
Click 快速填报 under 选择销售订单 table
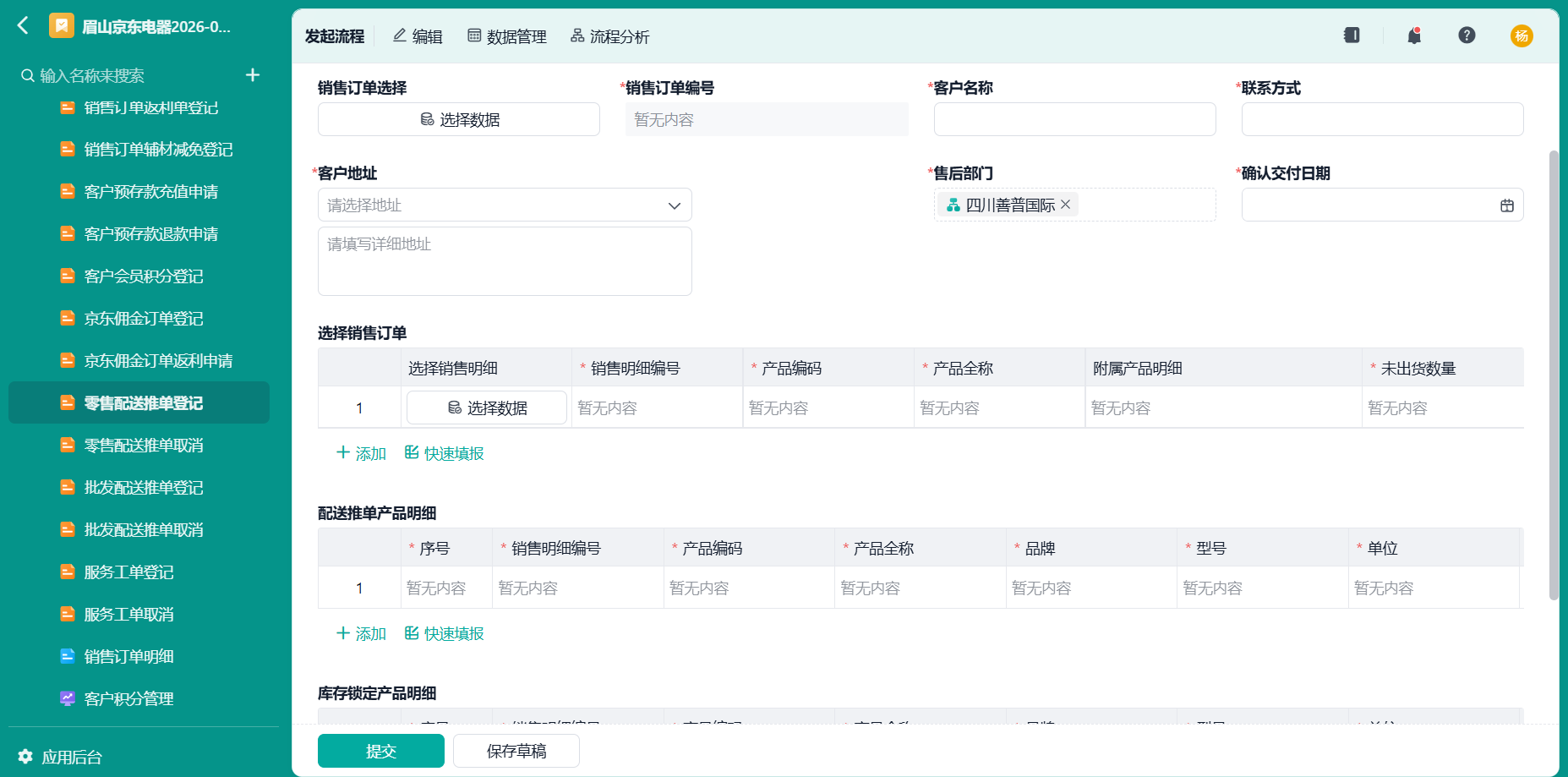tap(444, 453)
